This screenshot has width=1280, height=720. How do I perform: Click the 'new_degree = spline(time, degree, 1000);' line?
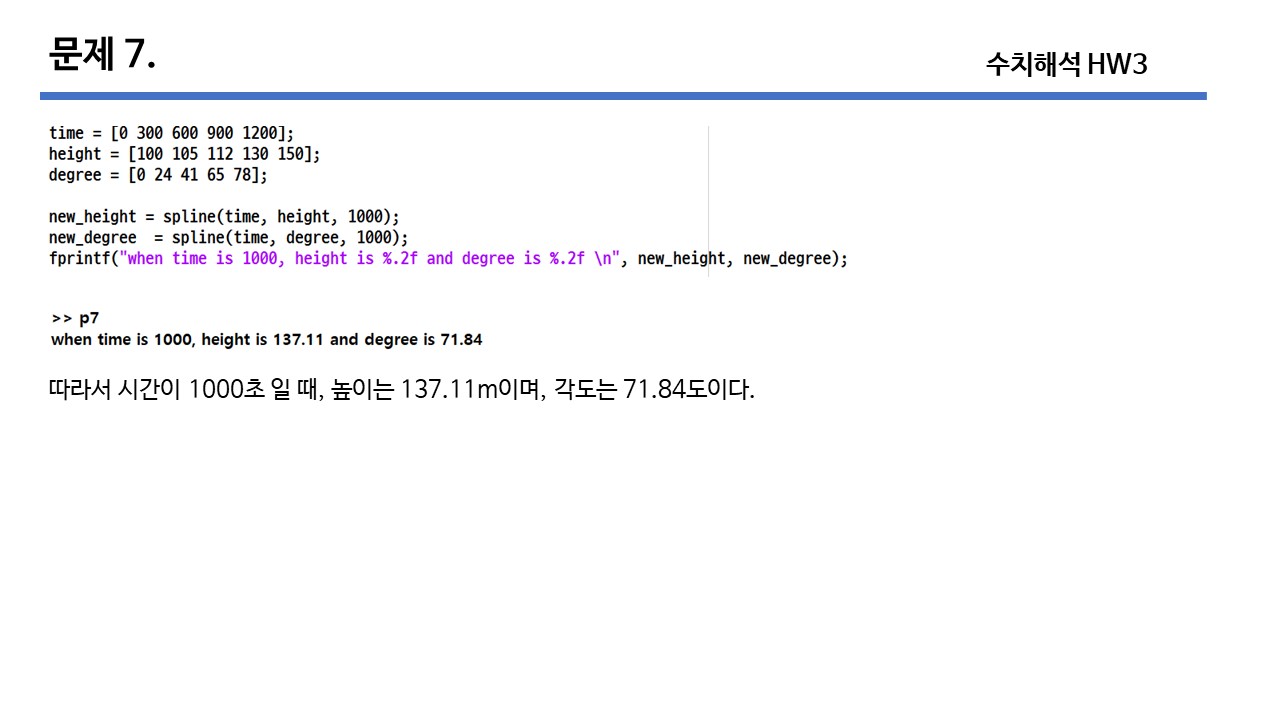pyautogui.click(x=229, y=237)
